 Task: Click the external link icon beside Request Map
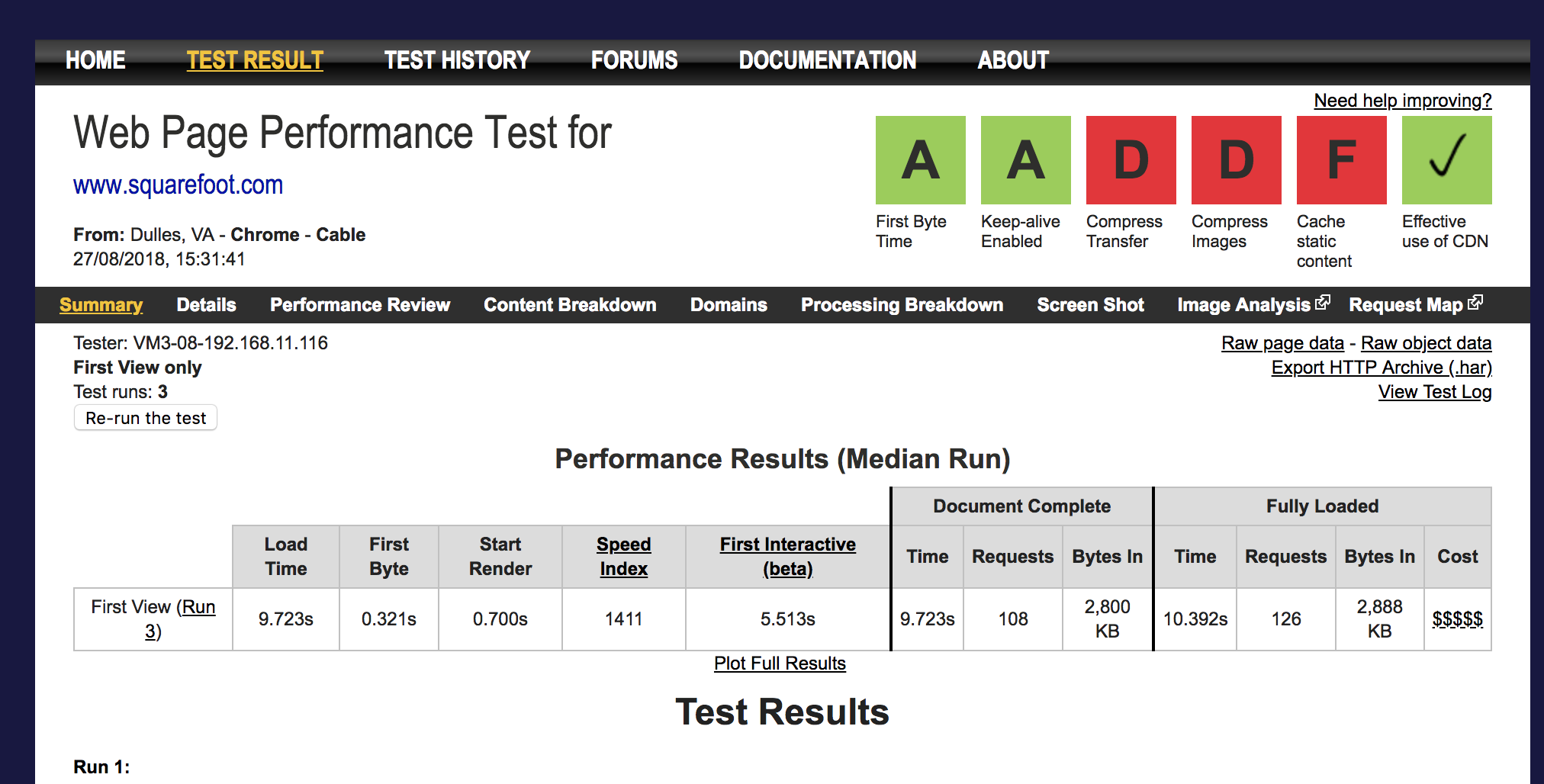click(x=1475, y=302)
